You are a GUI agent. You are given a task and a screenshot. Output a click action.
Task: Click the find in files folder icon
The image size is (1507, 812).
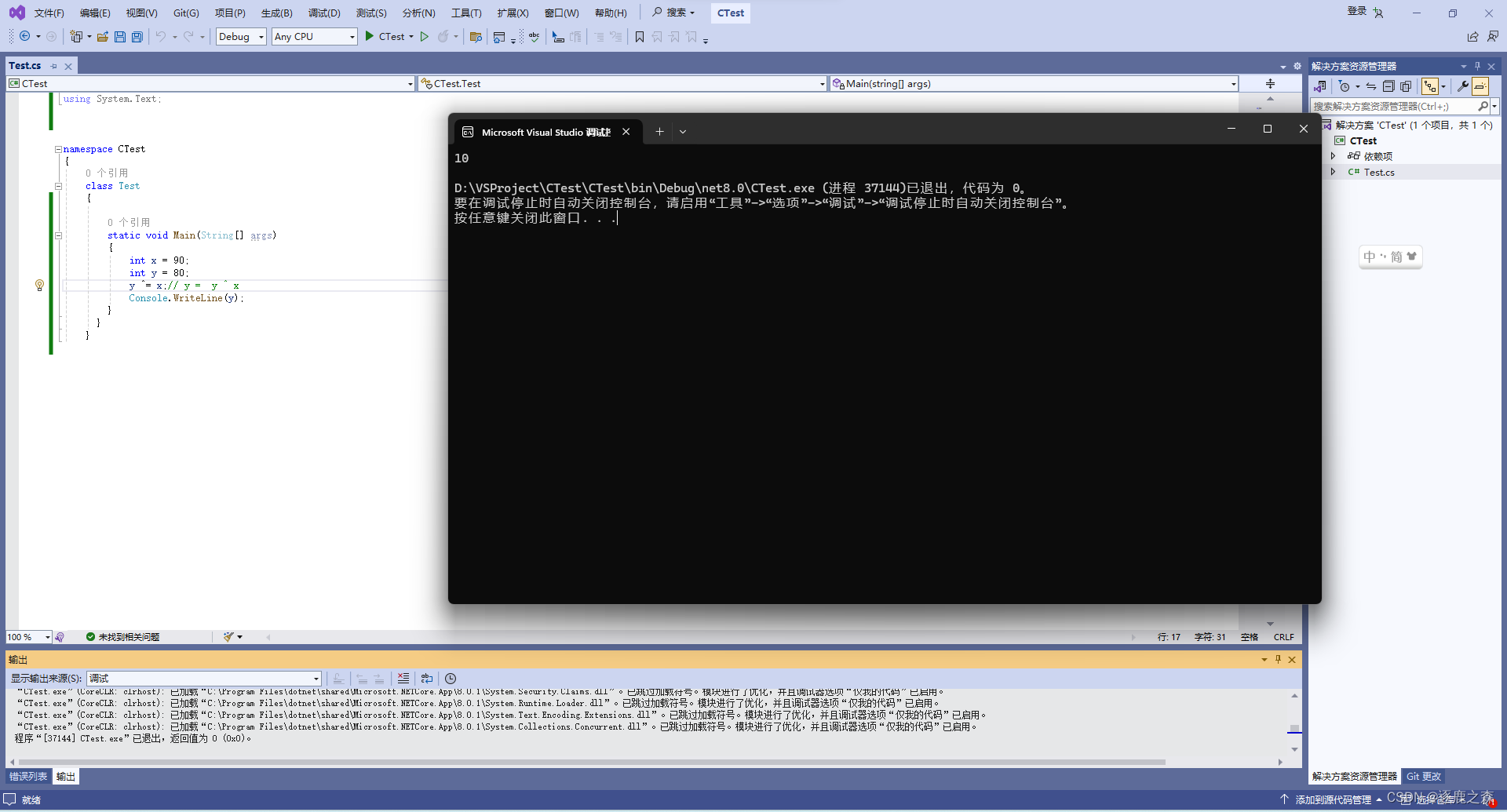pos(476,37)
